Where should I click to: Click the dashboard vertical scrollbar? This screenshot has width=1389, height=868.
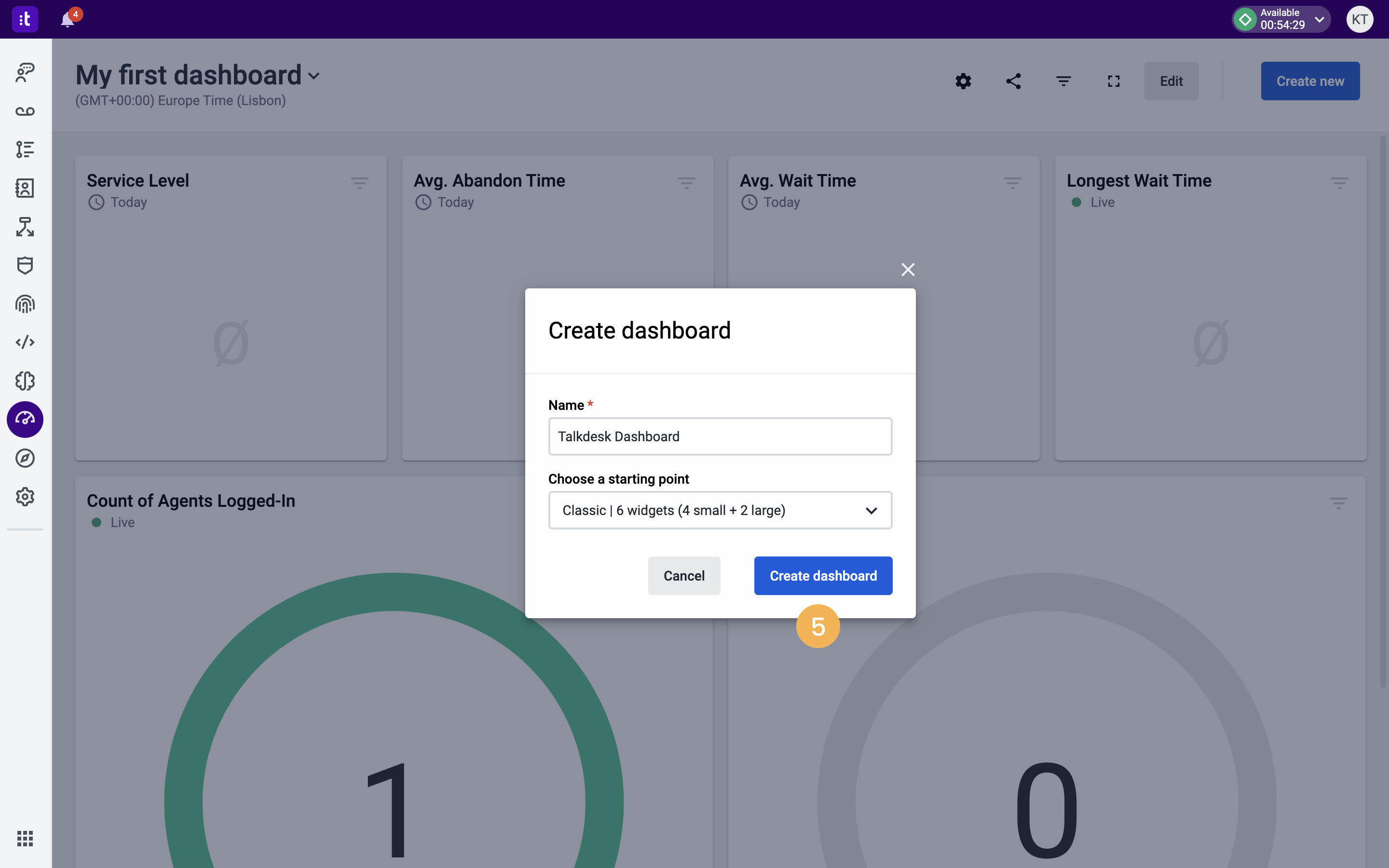[x=1383, y=412]
